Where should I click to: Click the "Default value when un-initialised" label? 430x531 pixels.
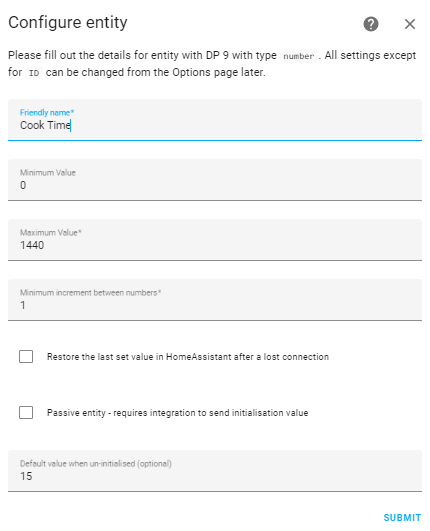(96, 464)
